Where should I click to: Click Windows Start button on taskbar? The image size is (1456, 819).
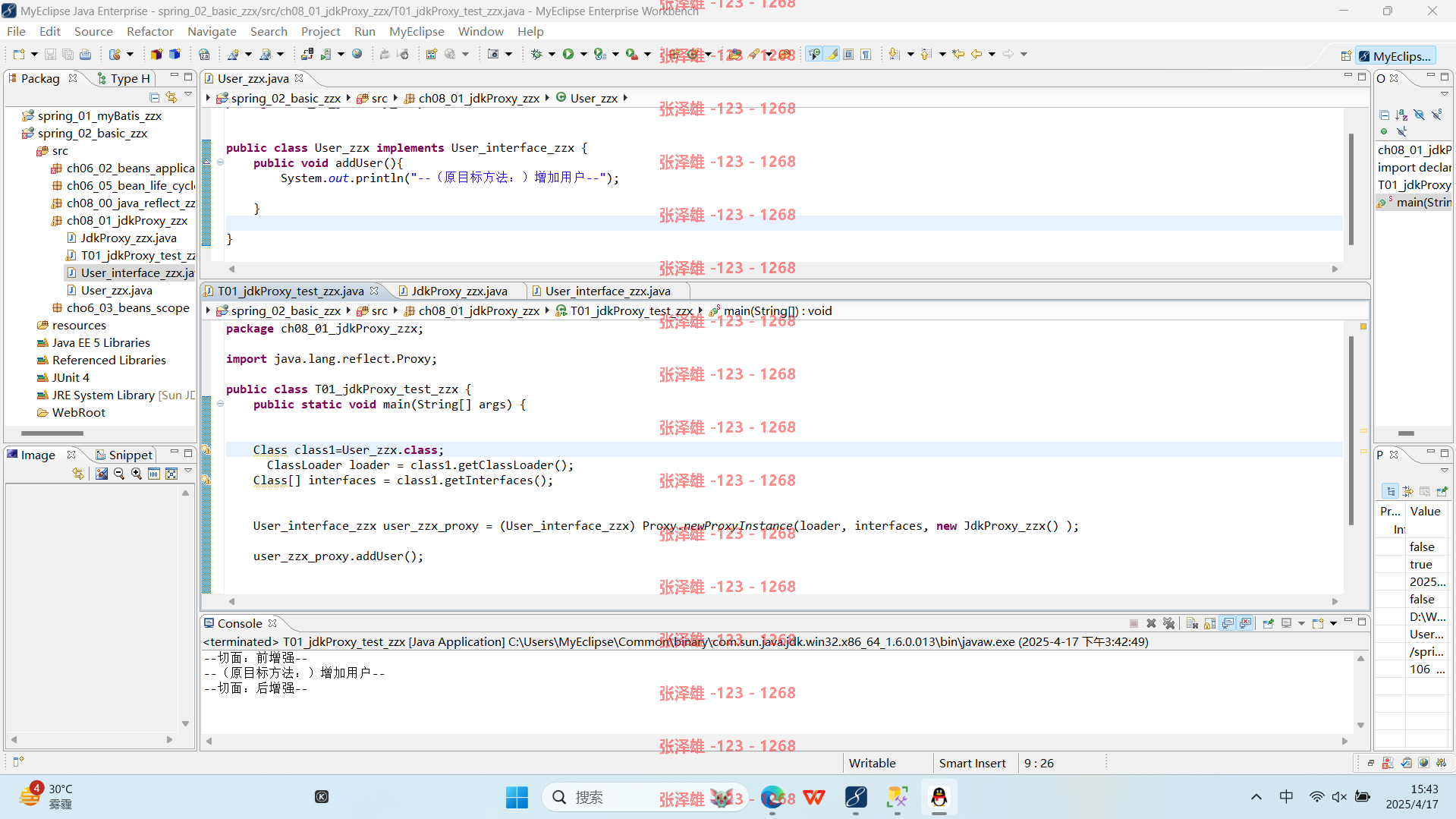pos(517,797)
